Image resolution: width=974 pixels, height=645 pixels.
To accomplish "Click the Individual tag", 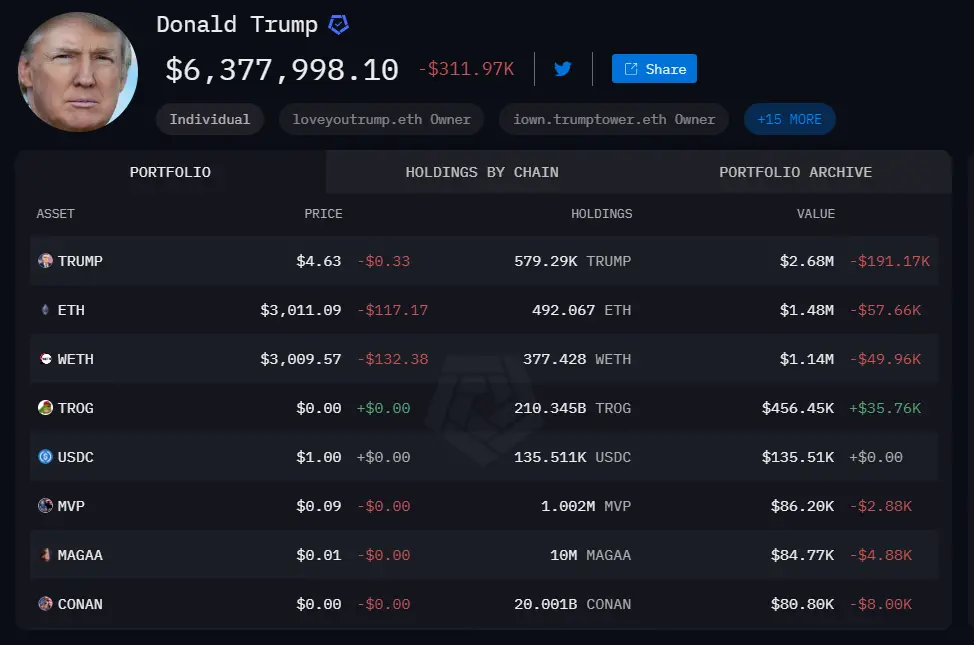I will tap(210, 119).
